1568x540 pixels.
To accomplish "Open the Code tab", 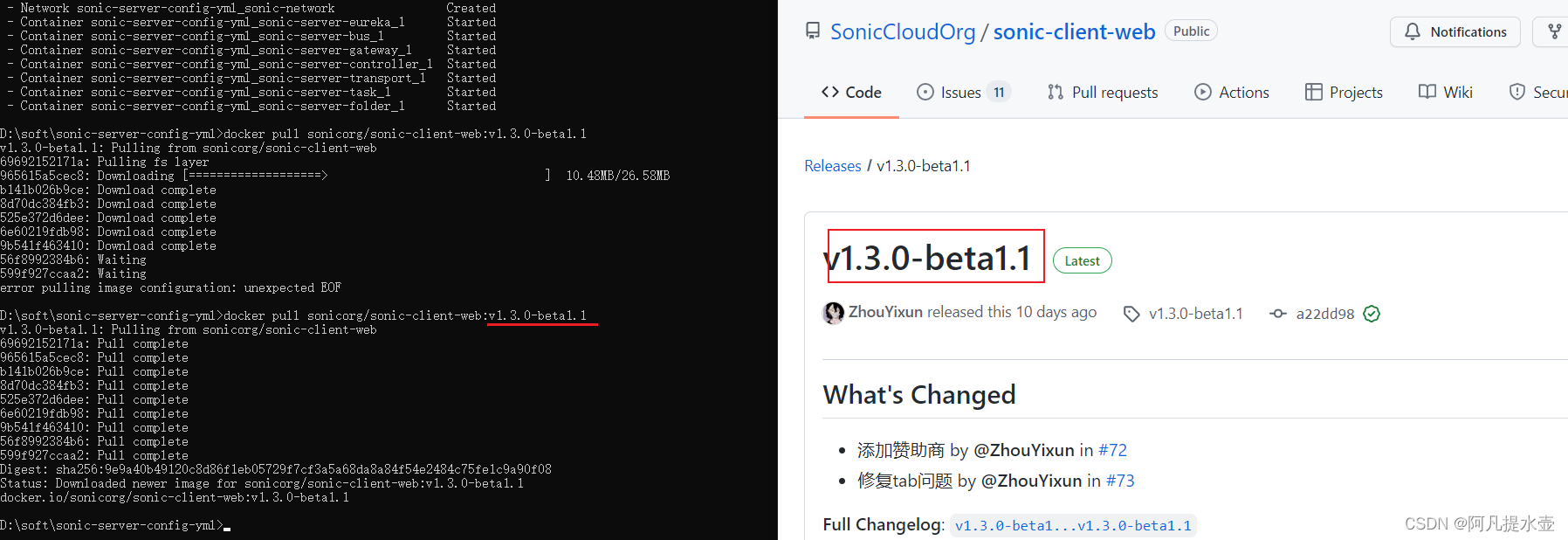I will click(851, 92).
